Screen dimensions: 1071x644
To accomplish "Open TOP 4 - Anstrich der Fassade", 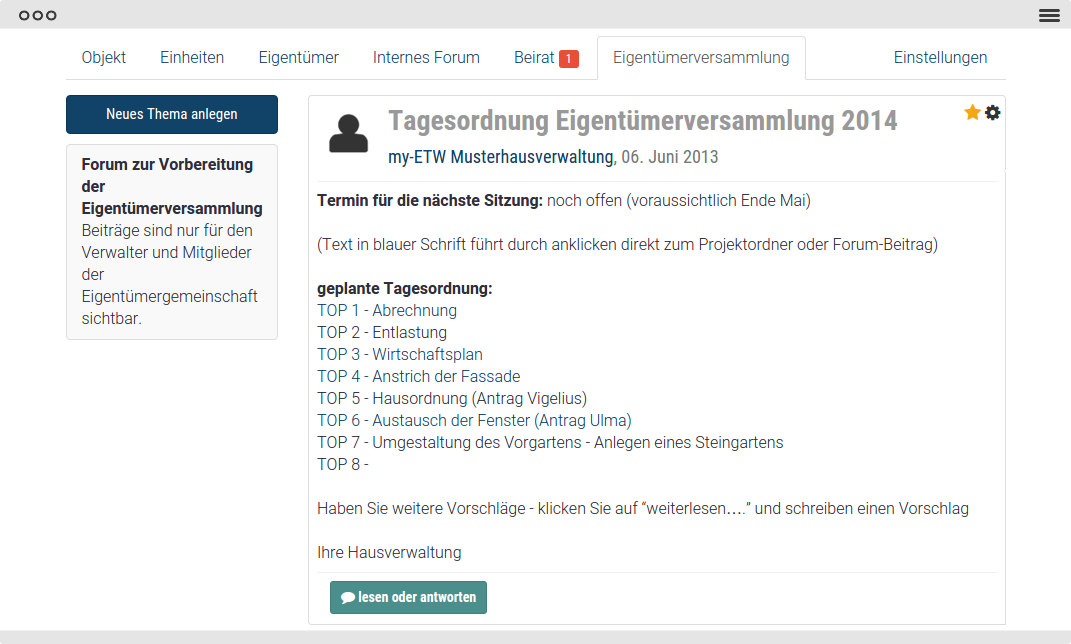I will 418,377.
